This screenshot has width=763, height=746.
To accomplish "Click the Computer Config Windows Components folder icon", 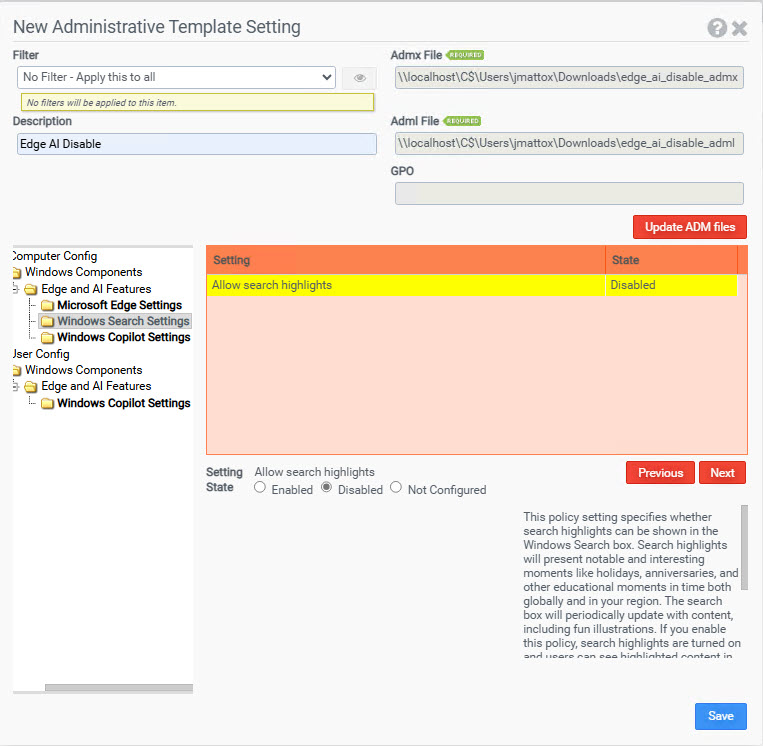I will pyautogui.click(x=15, y=273).
